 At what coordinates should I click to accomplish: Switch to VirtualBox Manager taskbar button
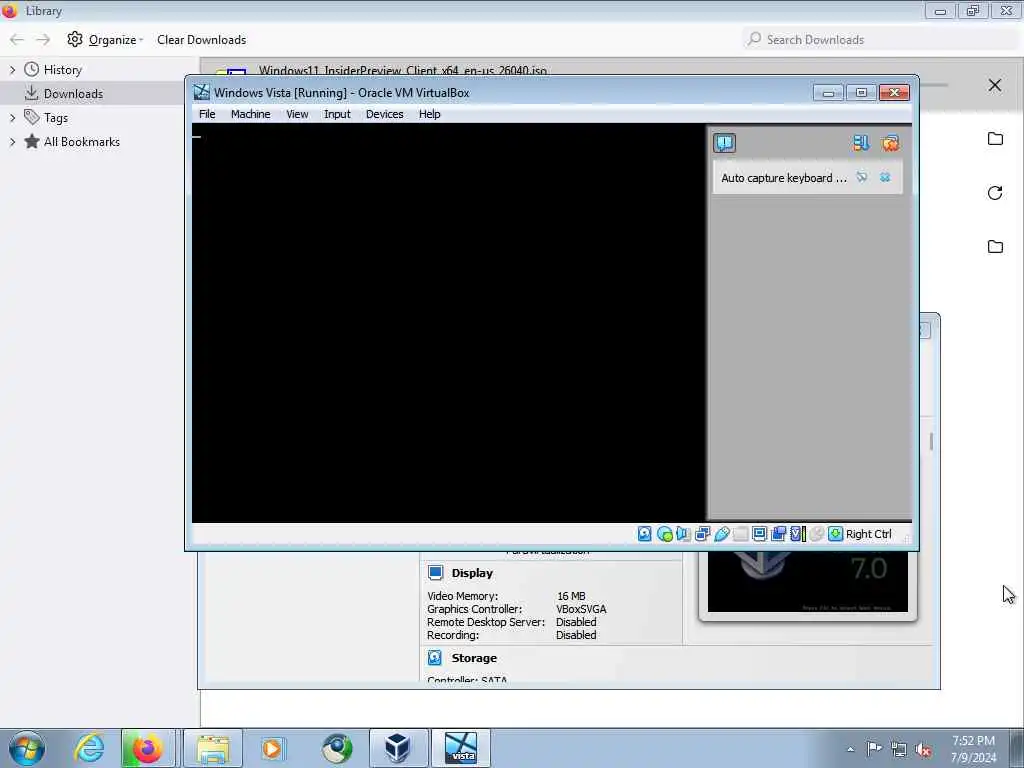(x=398, y=748)
